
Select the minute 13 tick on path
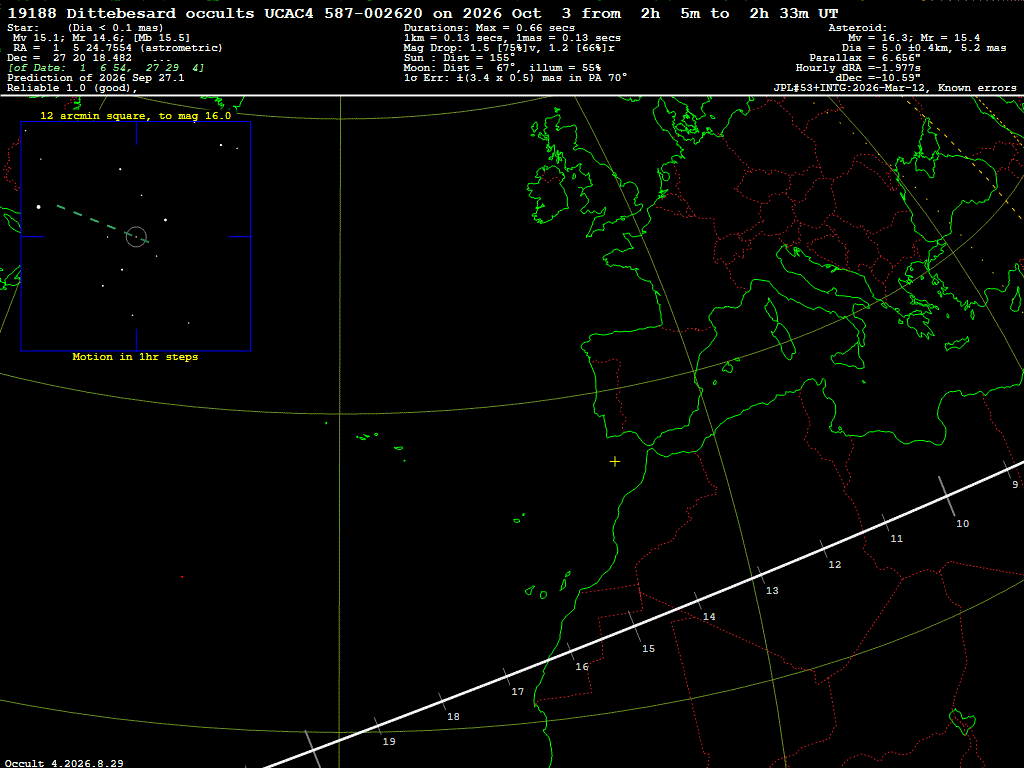tap(761, 575)
